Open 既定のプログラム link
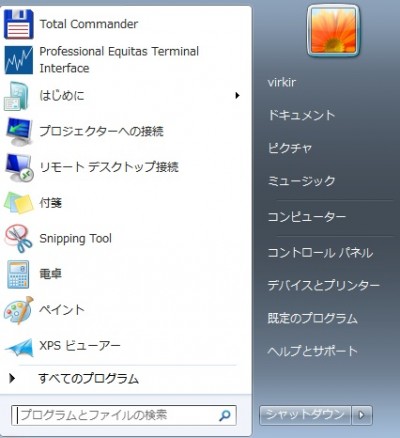Image resolution: width=400 pixels, height=438 pixels. tap(312, 318)
